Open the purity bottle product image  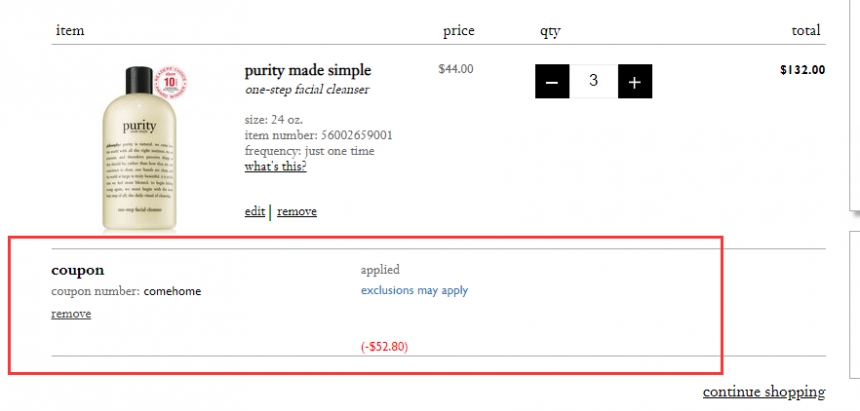coord(139,150)
